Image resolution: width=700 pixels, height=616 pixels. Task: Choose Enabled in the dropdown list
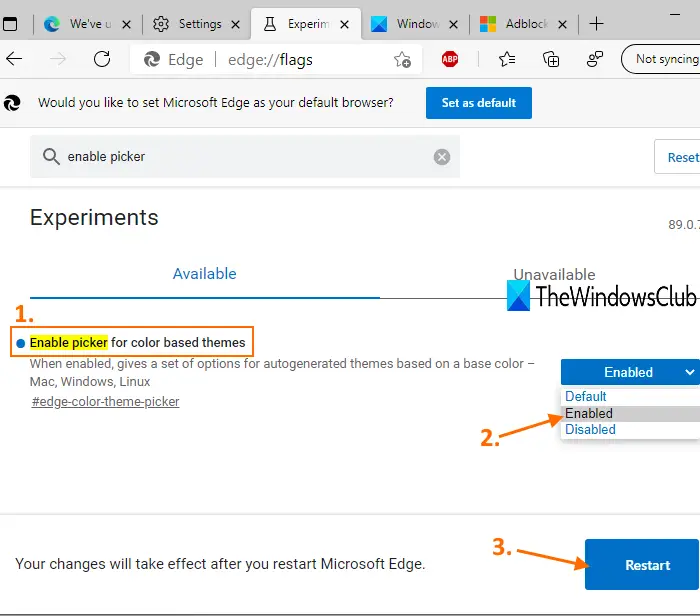coord(630,413)
